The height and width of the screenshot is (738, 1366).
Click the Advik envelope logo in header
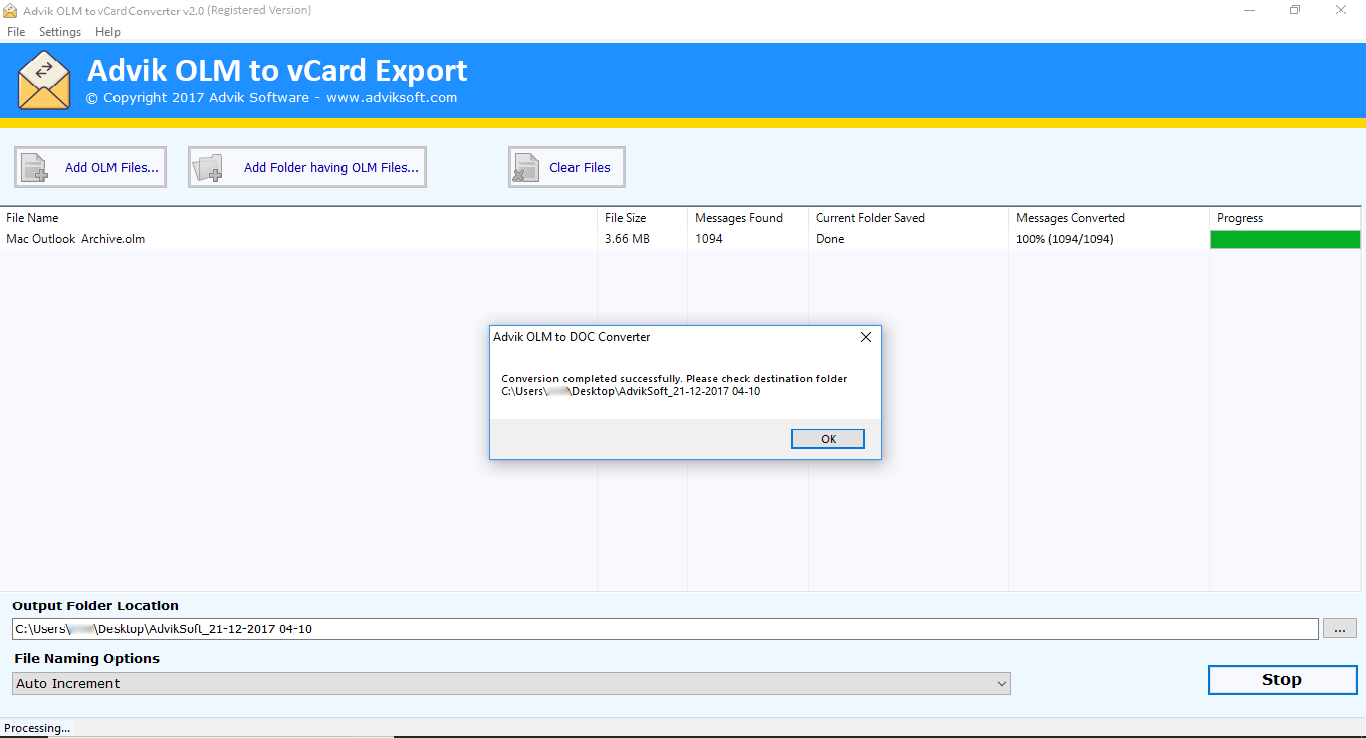pyautogui.click(x=44, y=80)
